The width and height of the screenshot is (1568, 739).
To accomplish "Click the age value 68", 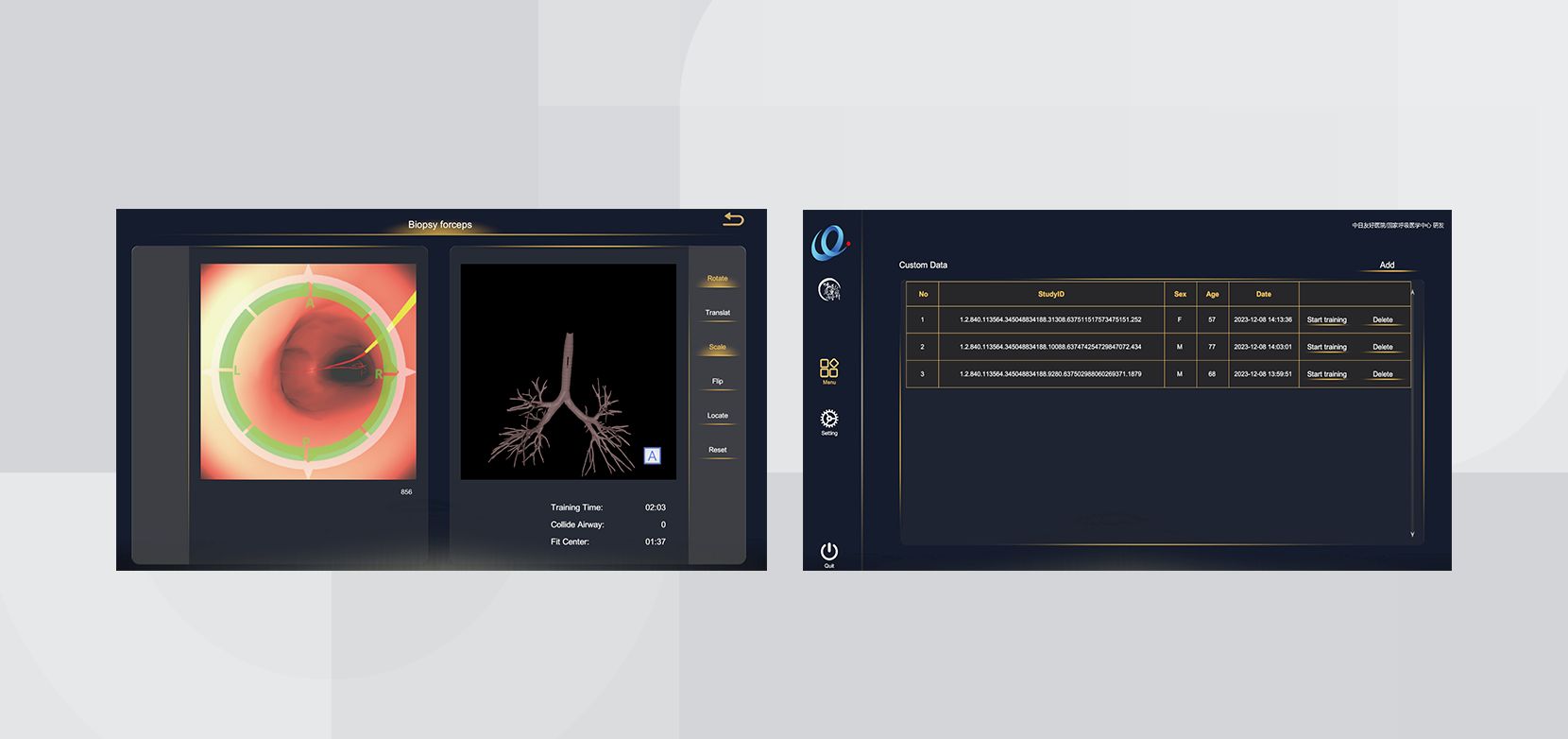I will tap(1212, 374).
